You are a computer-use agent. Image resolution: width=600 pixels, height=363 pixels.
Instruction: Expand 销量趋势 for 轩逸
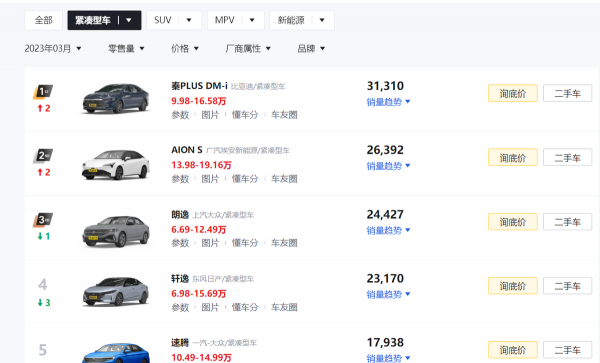pyautogui.click(x=388, y=294)
